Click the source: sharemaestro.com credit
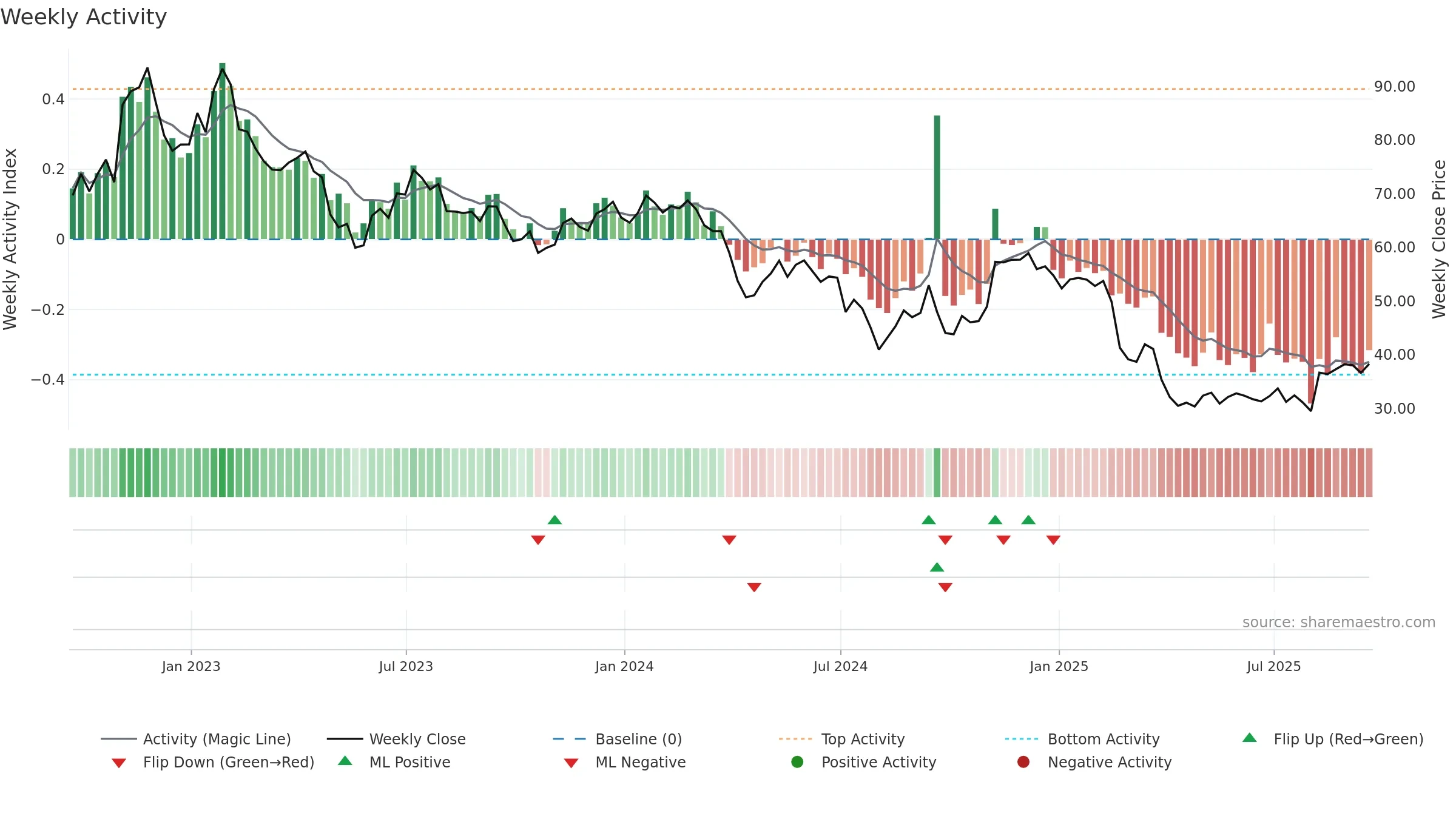This screenshot has width=1456, height=819. click(x=1339, y=622)
